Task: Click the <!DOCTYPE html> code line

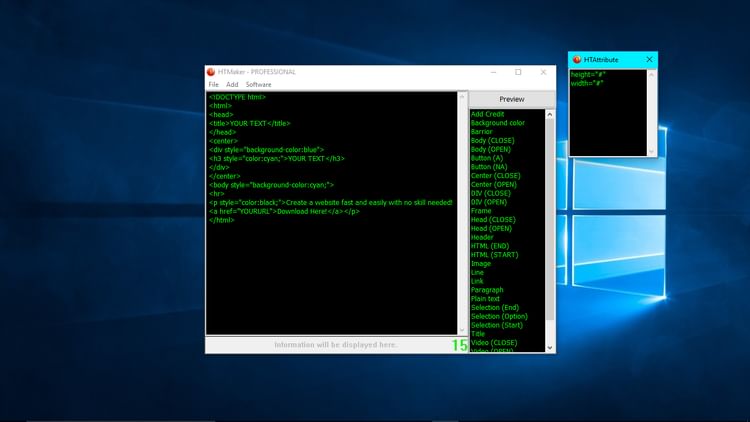Action: pyautogui.click(x=237, y=97)
